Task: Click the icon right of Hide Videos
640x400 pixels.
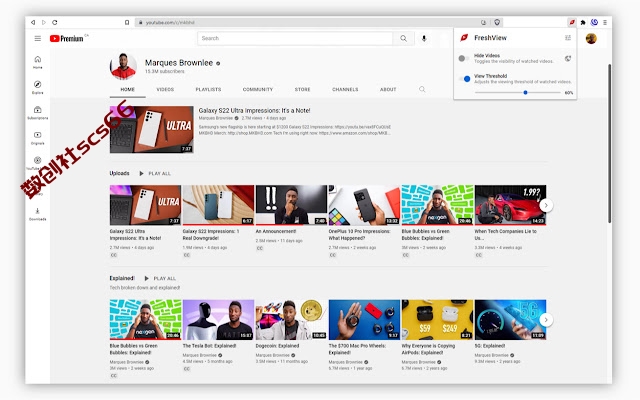Action: [x=568, y=58]
